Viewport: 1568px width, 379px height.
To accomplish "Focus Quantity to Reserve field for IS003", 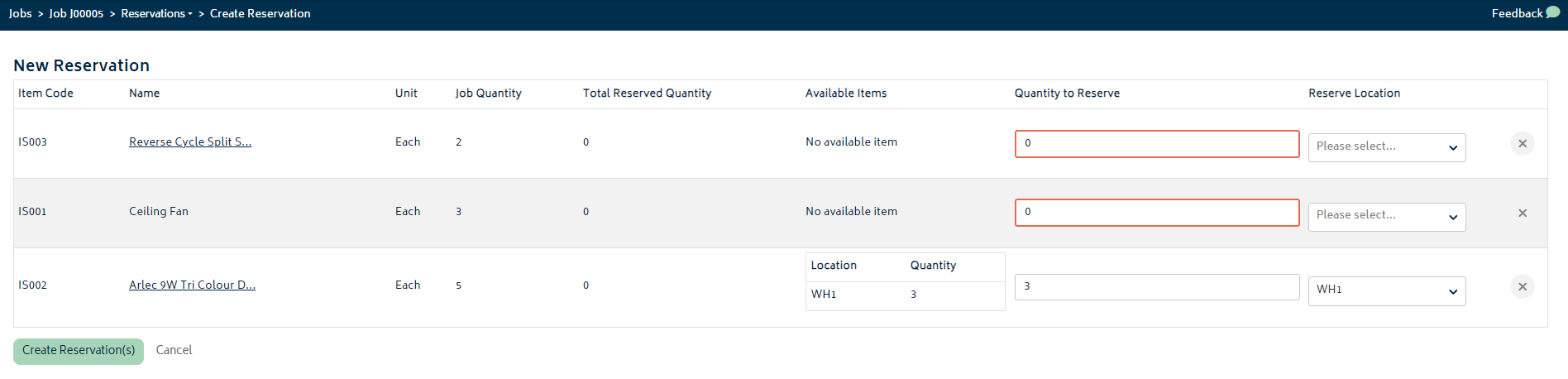I will (x=1156, y=143).
